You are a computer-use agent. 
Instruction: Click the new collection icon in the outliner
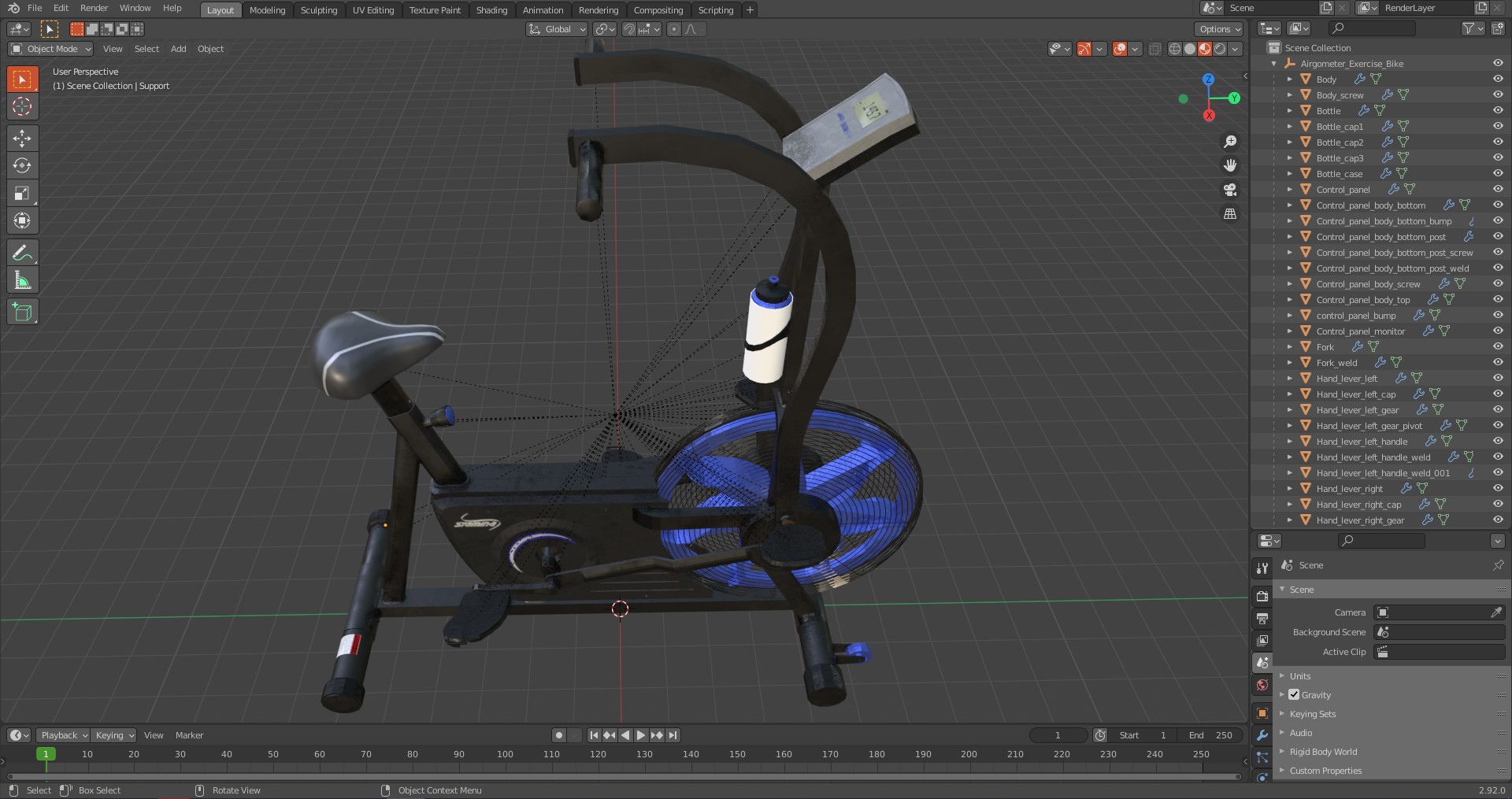pyautogui.click(x=1497, y=28)
